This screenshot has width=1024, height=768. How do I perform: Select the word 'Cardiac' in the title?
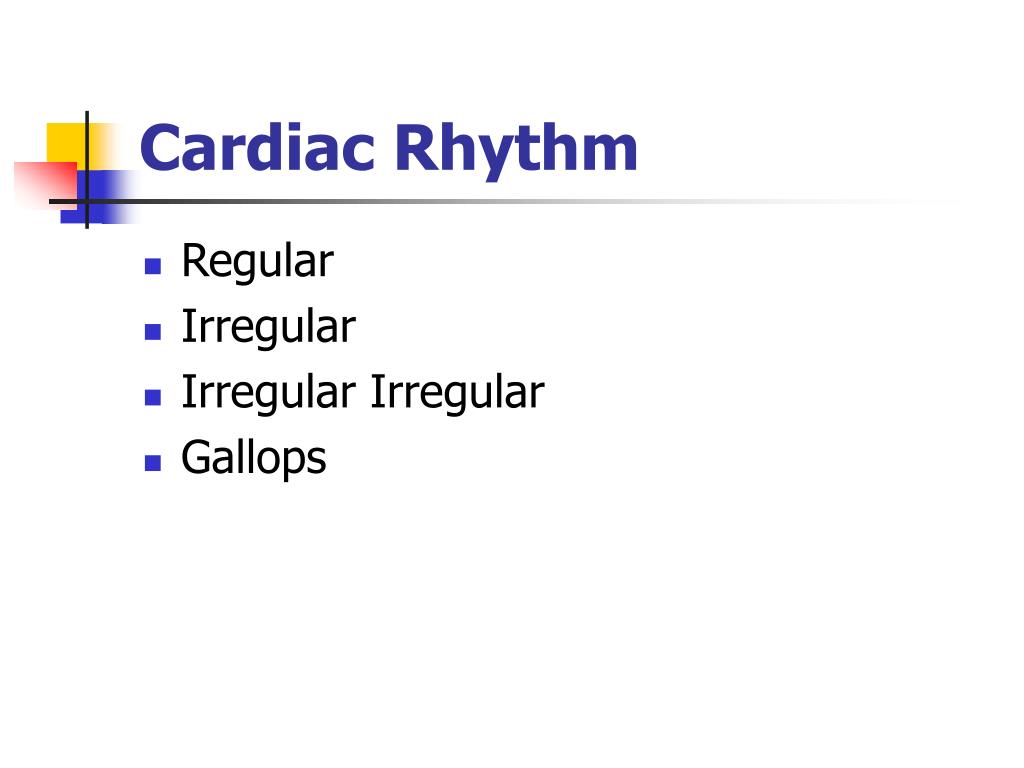(257, 148)
